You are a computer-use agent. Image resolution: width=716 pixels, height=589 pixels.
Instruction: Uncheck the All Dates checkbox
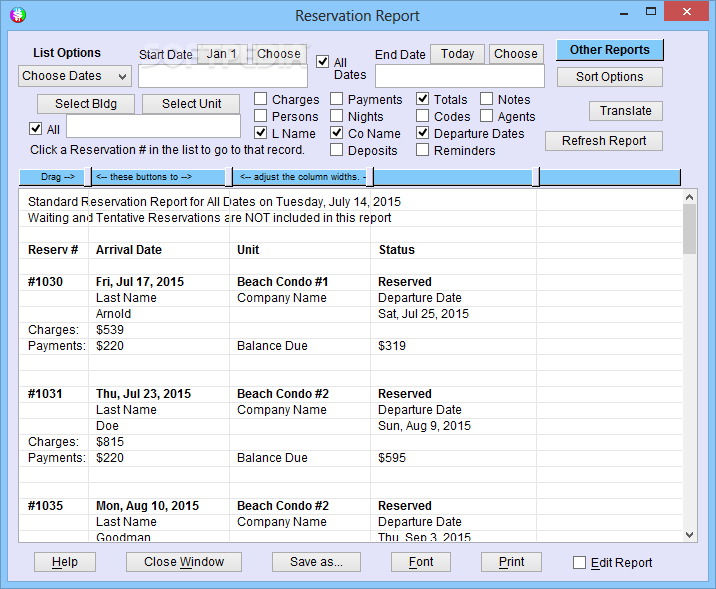322,61
